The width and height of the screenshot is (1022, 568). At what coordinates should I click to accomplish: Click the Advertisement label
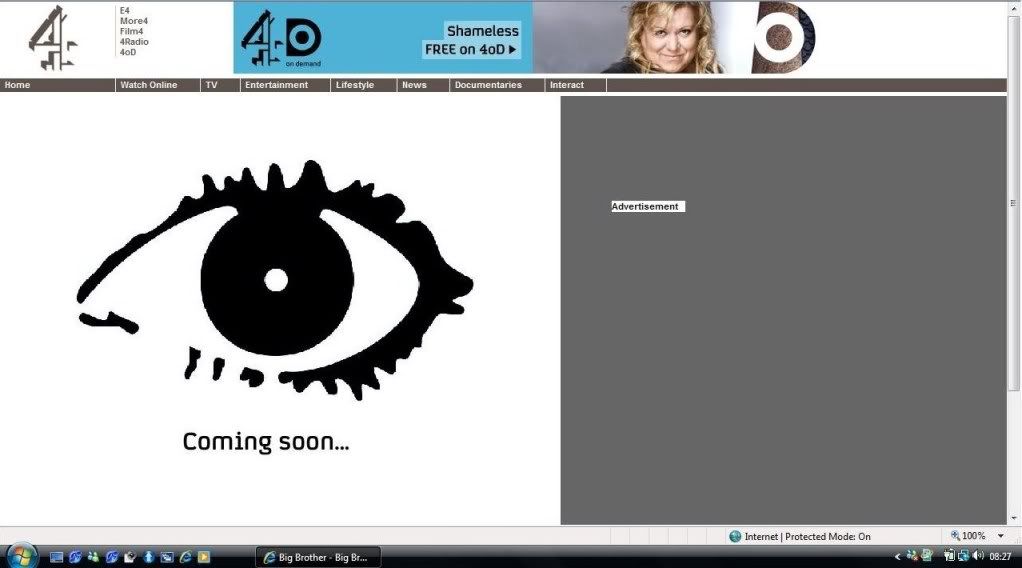click(648, 206)
